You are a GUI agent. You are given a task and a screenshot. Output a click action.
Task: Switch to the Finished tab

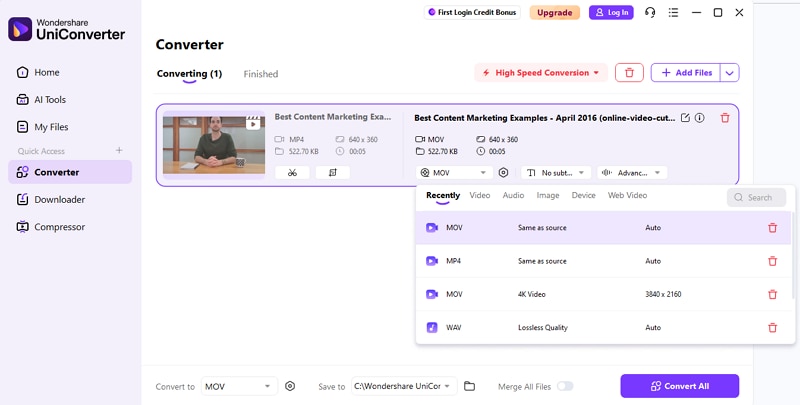pos(261,74)
